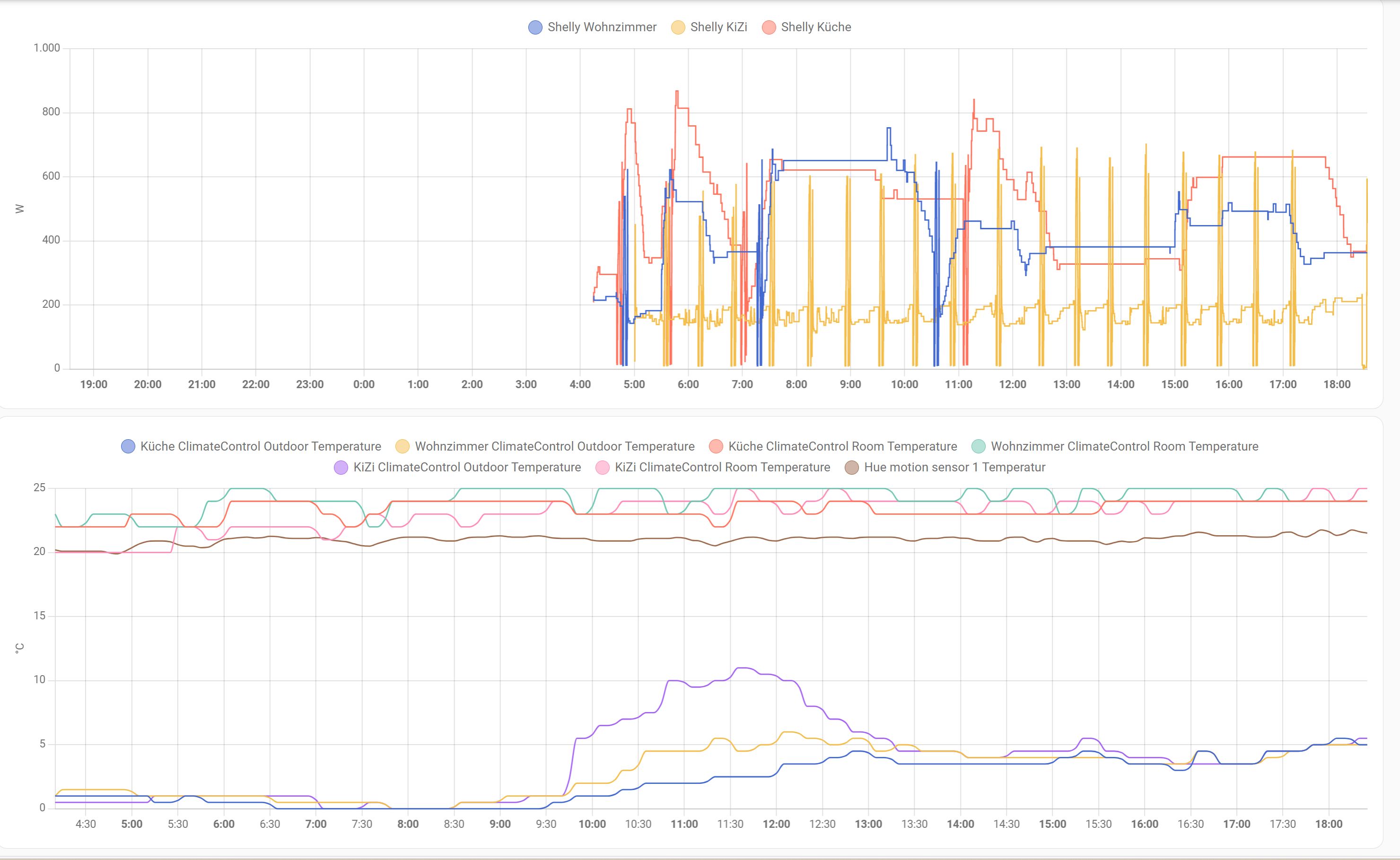The height and width of the screenshot is (860, 1400).
Task: Click the 4:00 time label on power chart
Action: click(580, 384)
